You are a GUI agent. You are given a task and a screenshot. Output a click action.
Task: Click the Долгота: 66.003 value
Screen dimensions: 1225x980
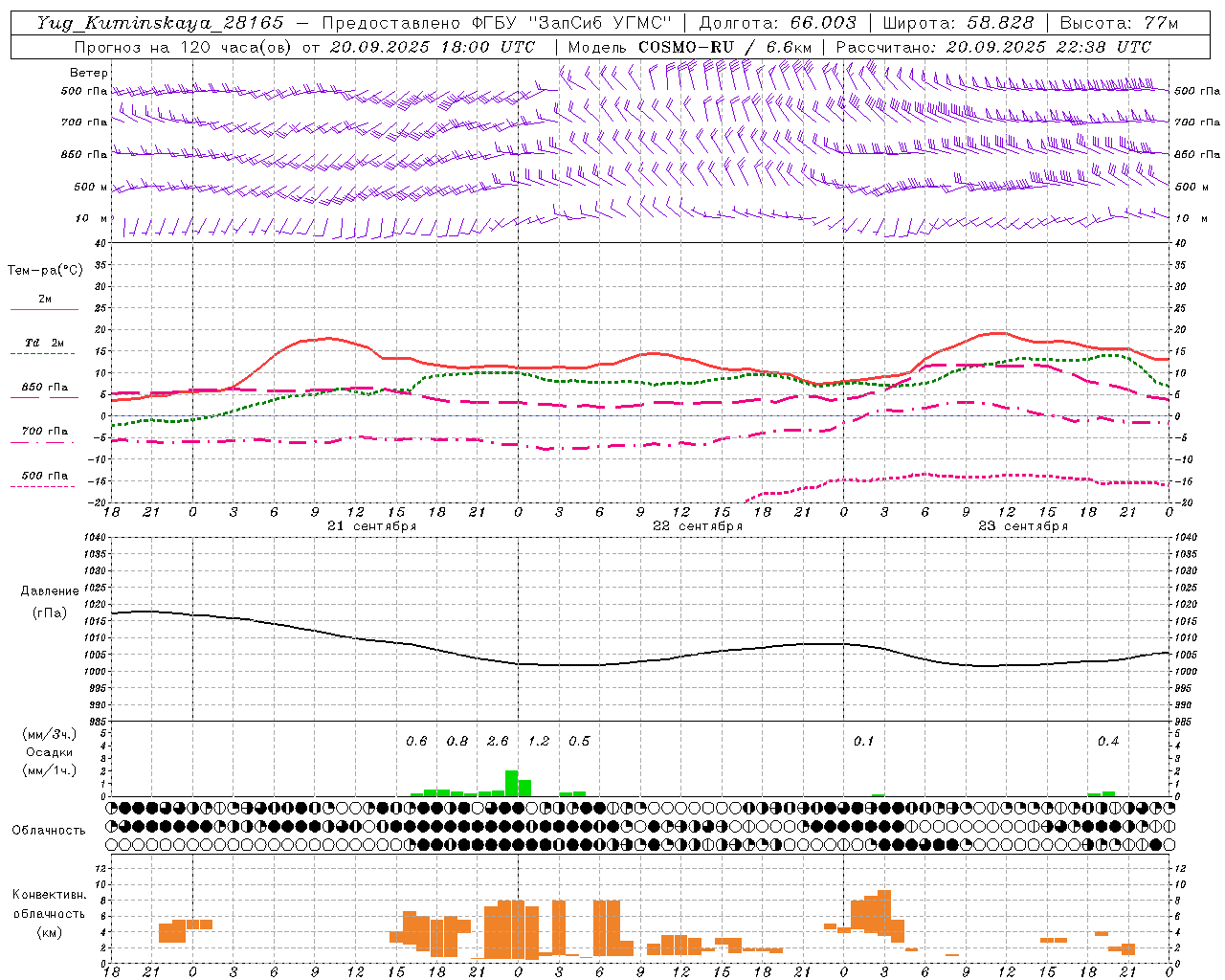[778, 23]
